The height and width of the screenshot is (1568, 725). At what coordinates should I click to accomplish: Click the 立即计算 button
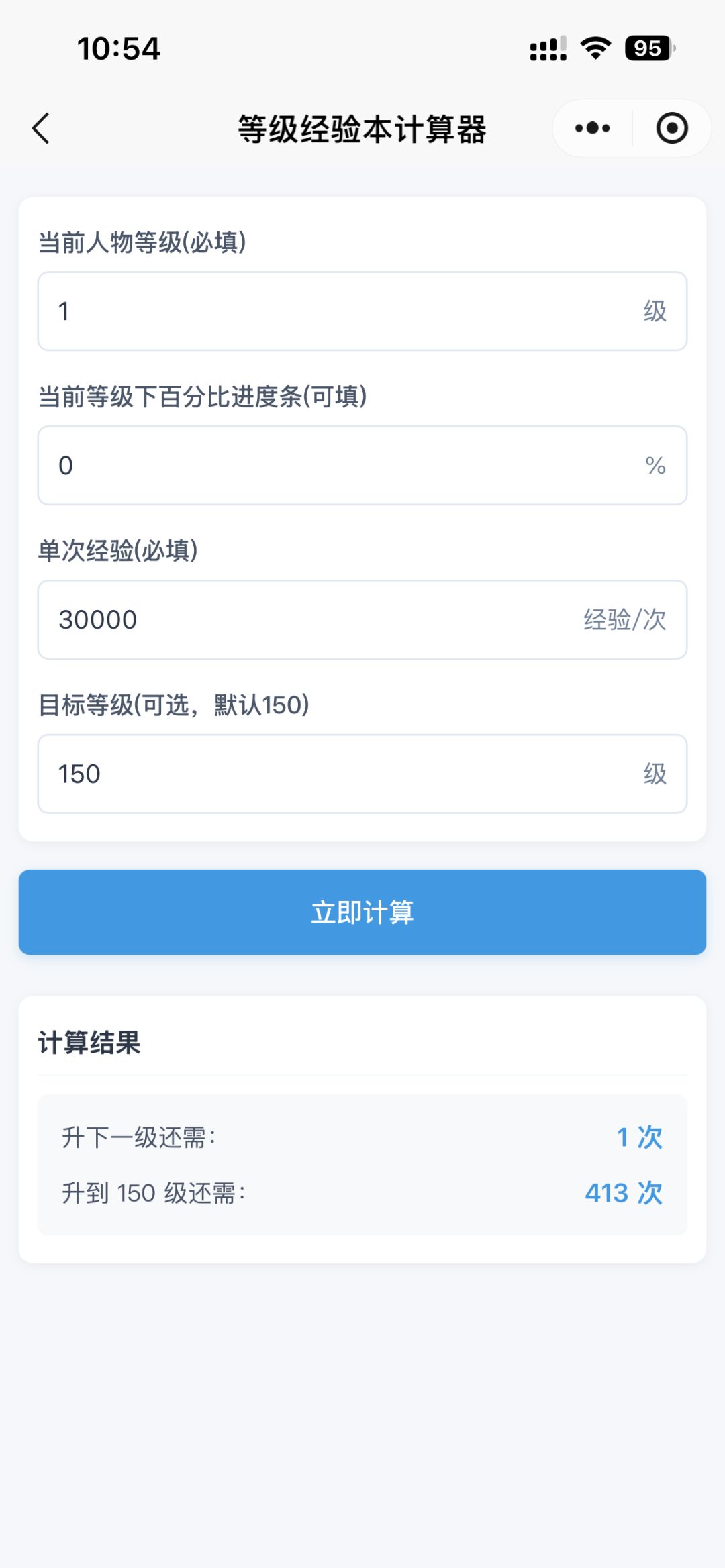pos(362,912)
